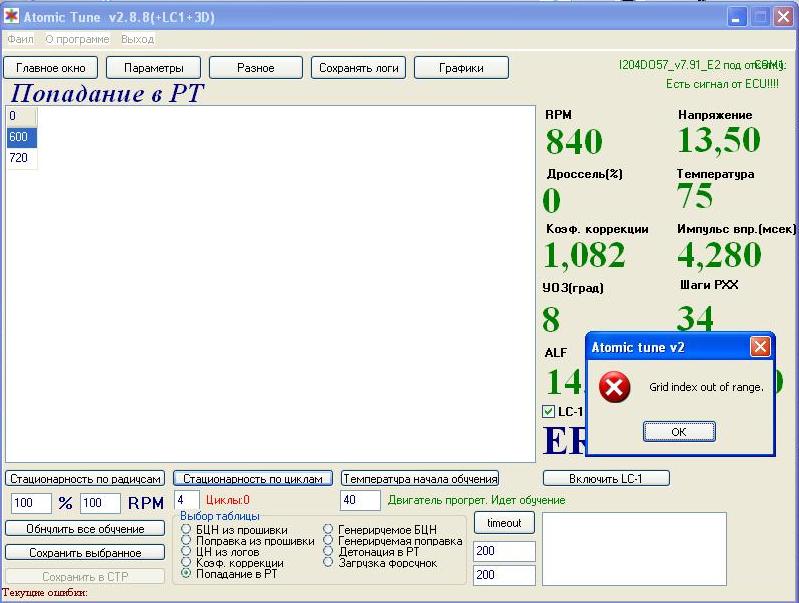Click the Atomic Tune title bar icon
This screenshot has width=799, height=603.
[x=11, y=16]
